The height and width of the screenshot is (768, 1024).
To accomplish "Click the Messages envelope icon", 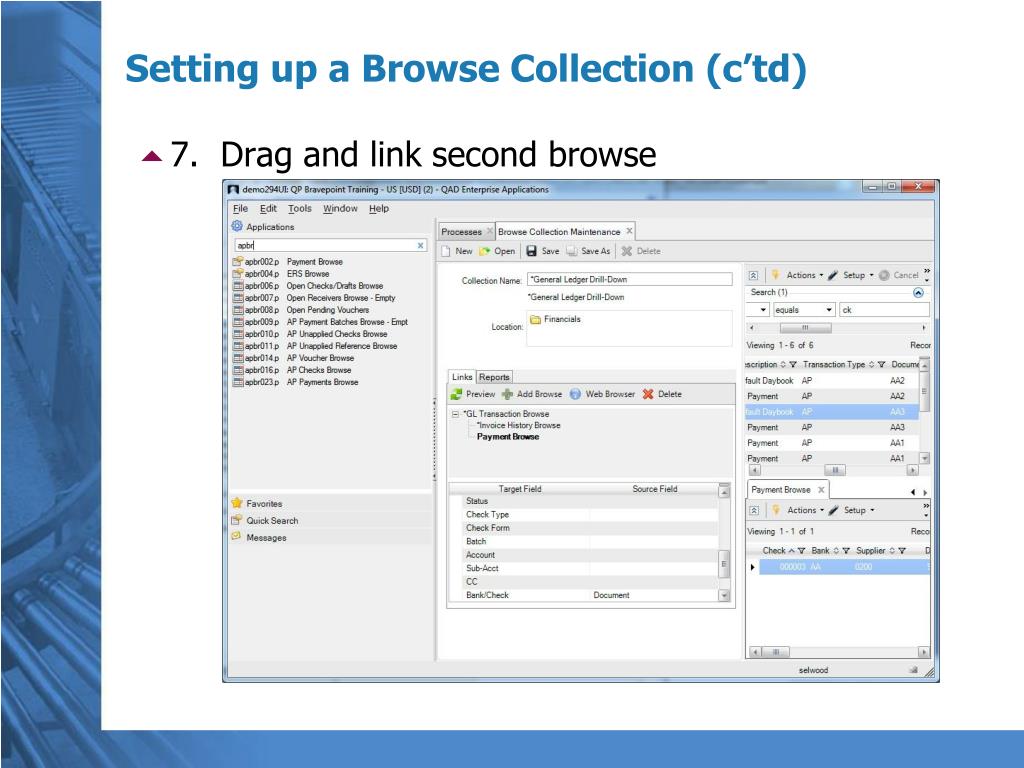I will click(236, 537).
